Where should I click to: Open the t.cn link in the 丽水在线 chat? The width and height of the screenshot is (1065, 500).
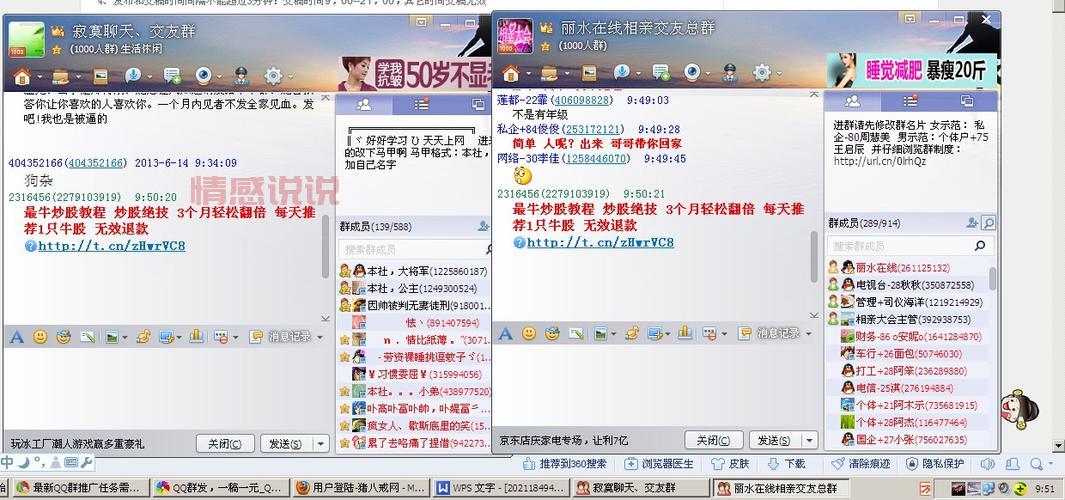coord(600,243)
